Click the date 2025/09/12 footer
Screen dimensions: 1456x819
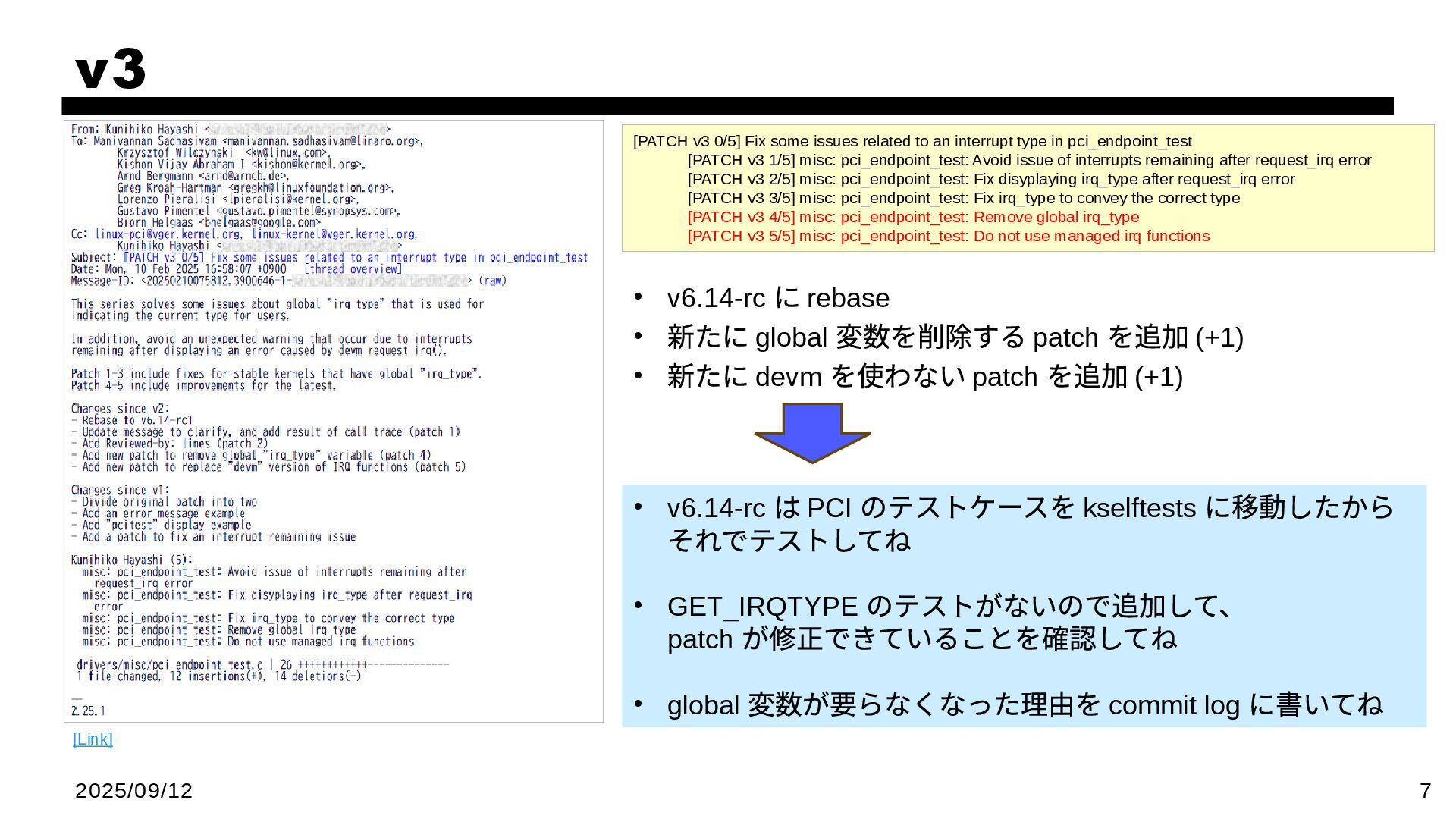[134, 791]
